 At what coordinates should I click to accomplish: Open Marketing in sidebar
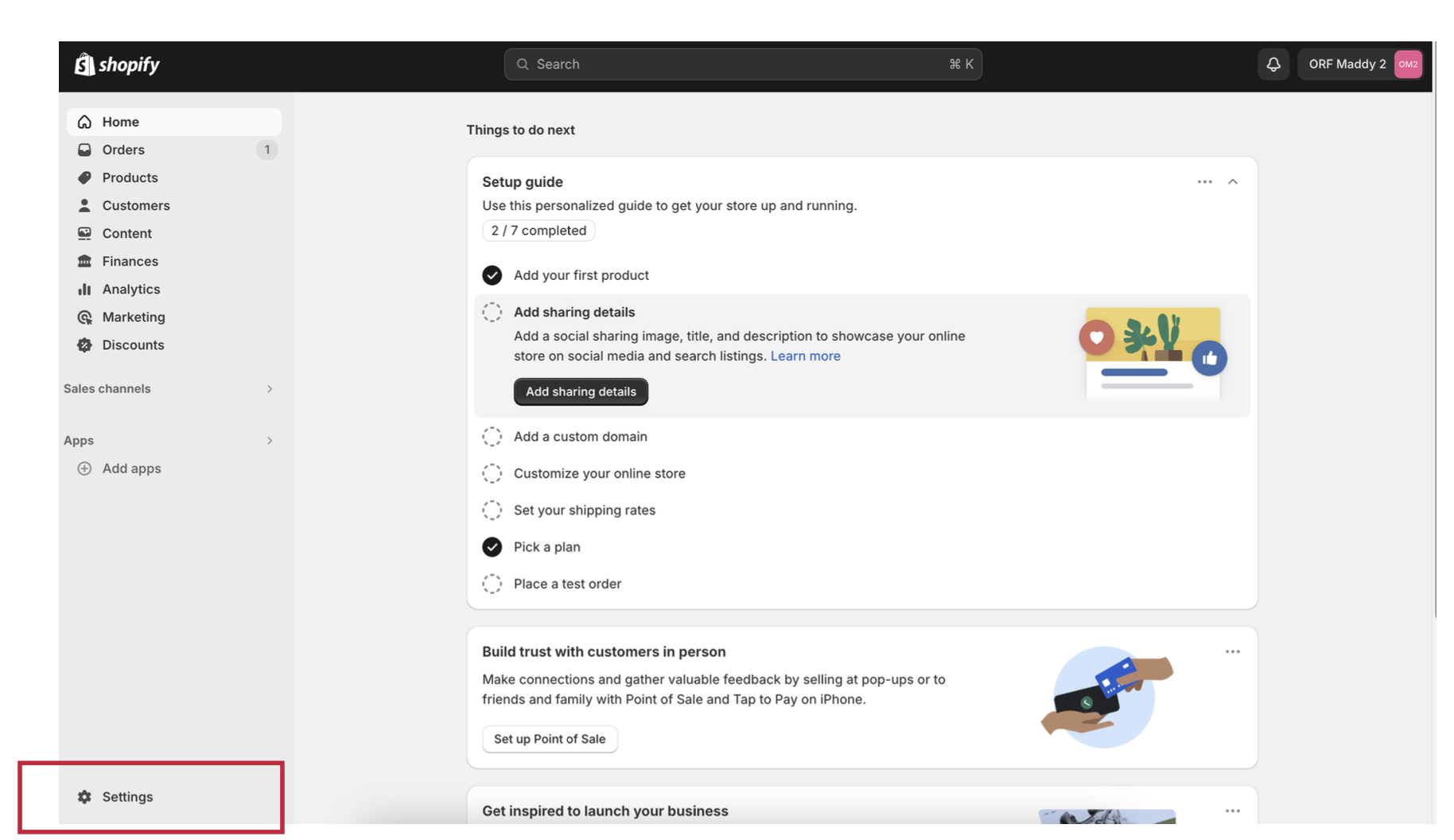(x=173, y=317)
